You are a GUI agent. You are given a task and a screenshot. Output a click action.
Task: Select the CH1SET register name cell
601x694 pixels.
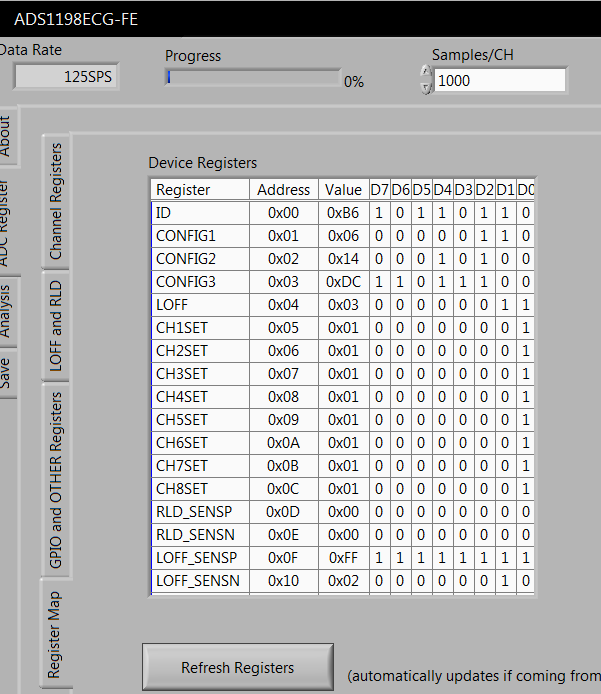(x=200, y=328)
